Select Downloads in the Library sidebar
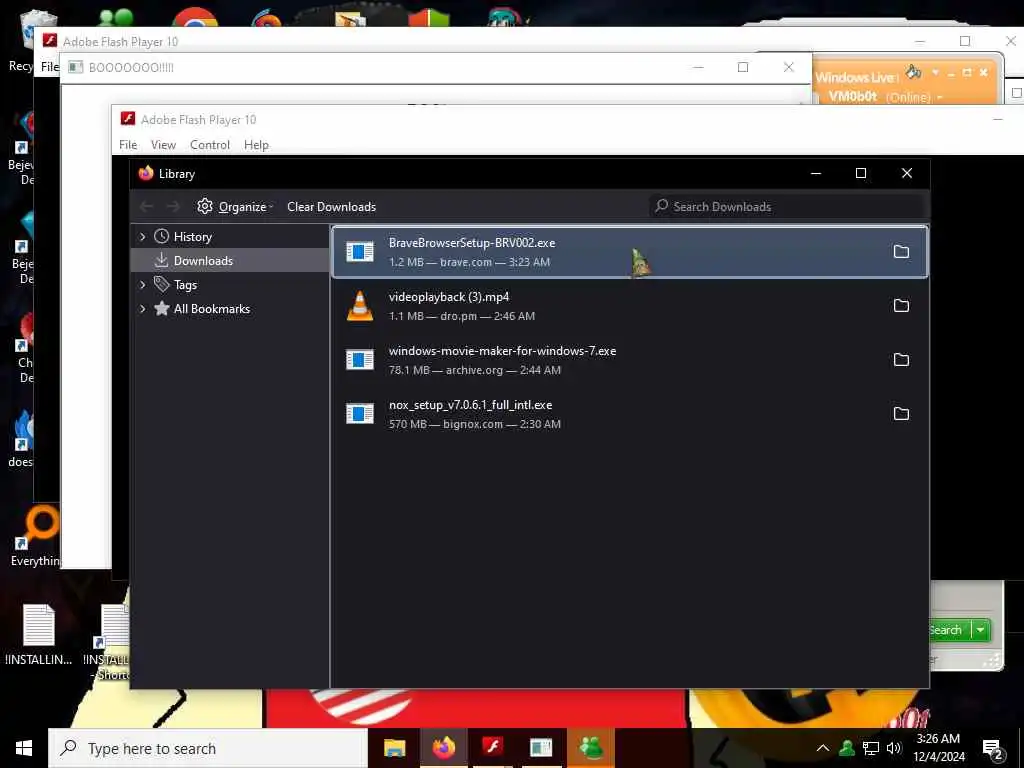The height and width of the screenshot is (768, 1024). pyautogui.click(x=230, y=261)
